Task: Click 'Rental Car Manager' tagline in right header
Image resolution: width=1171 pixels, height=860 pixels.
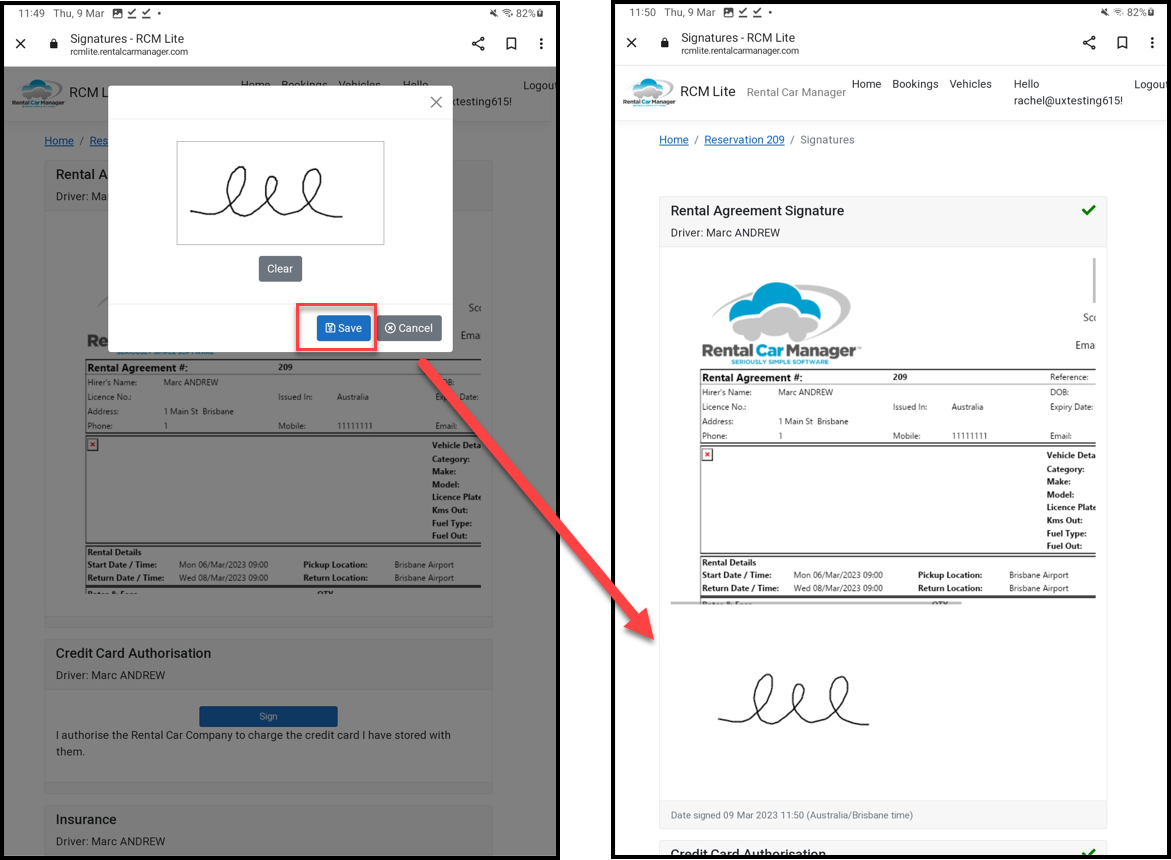Action: (796, 93)
